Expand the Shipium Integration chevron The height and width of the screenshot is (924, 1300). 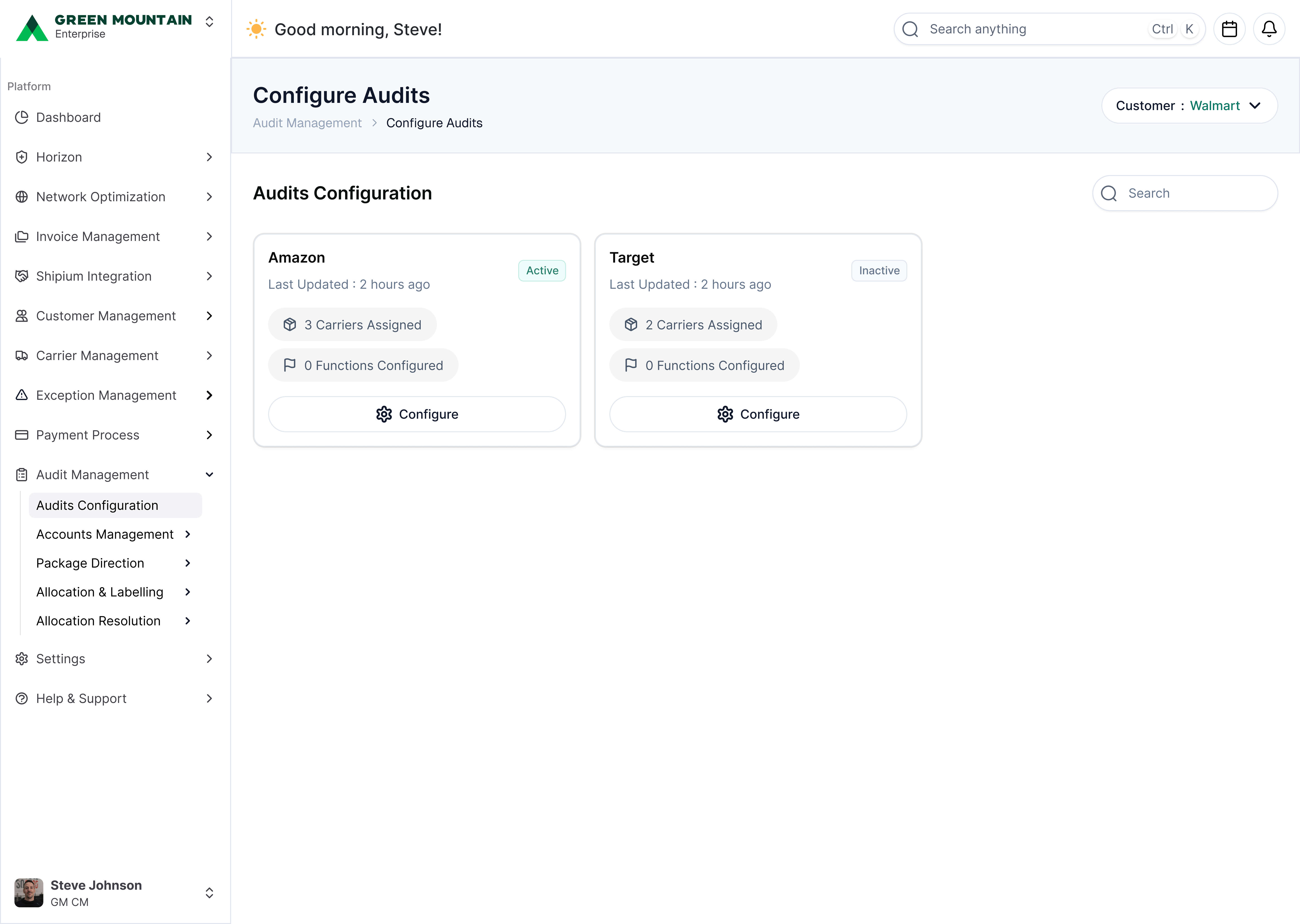pyautogui.click(x=209, y=276)
